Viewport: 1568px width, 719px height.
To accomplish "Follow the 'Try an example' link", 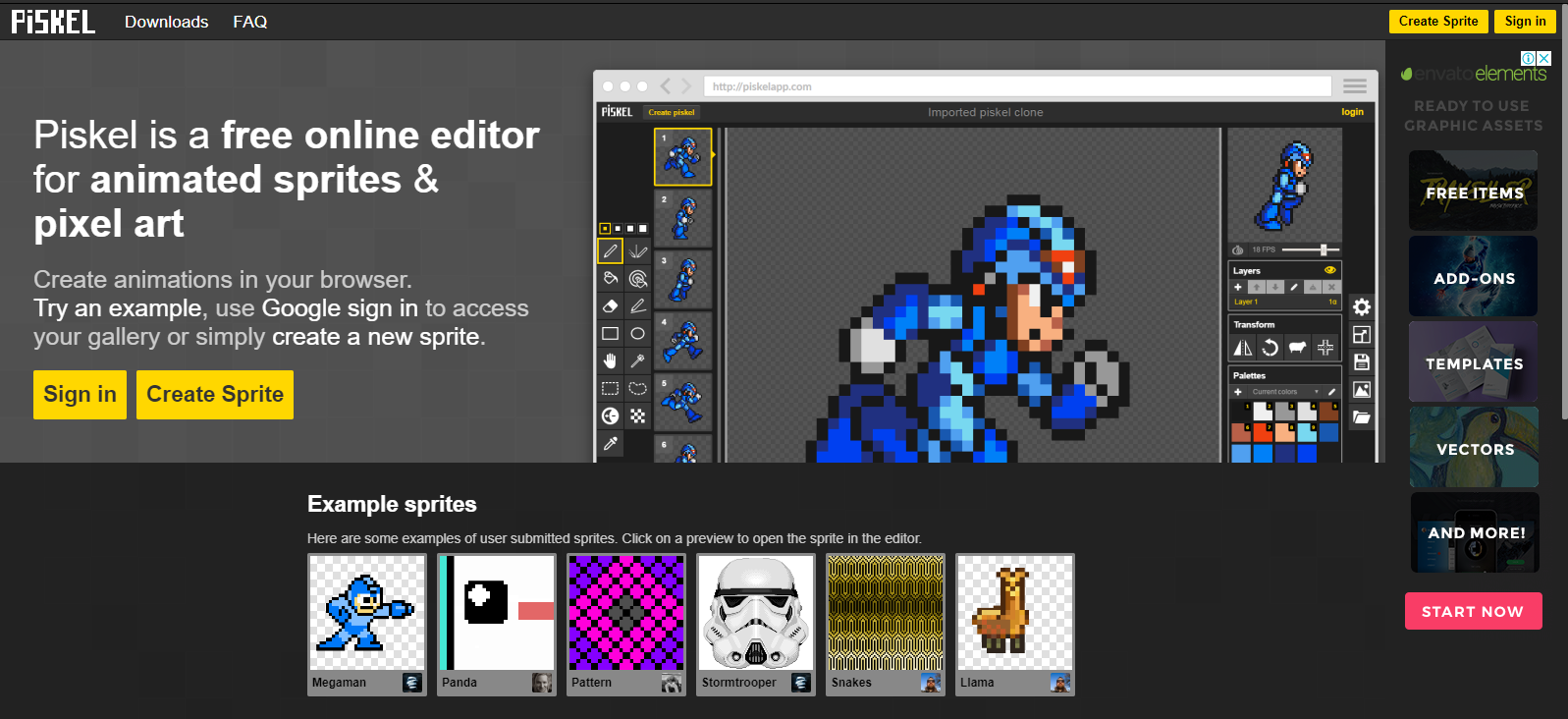I will pyautogui.click(x=118, y=308).
